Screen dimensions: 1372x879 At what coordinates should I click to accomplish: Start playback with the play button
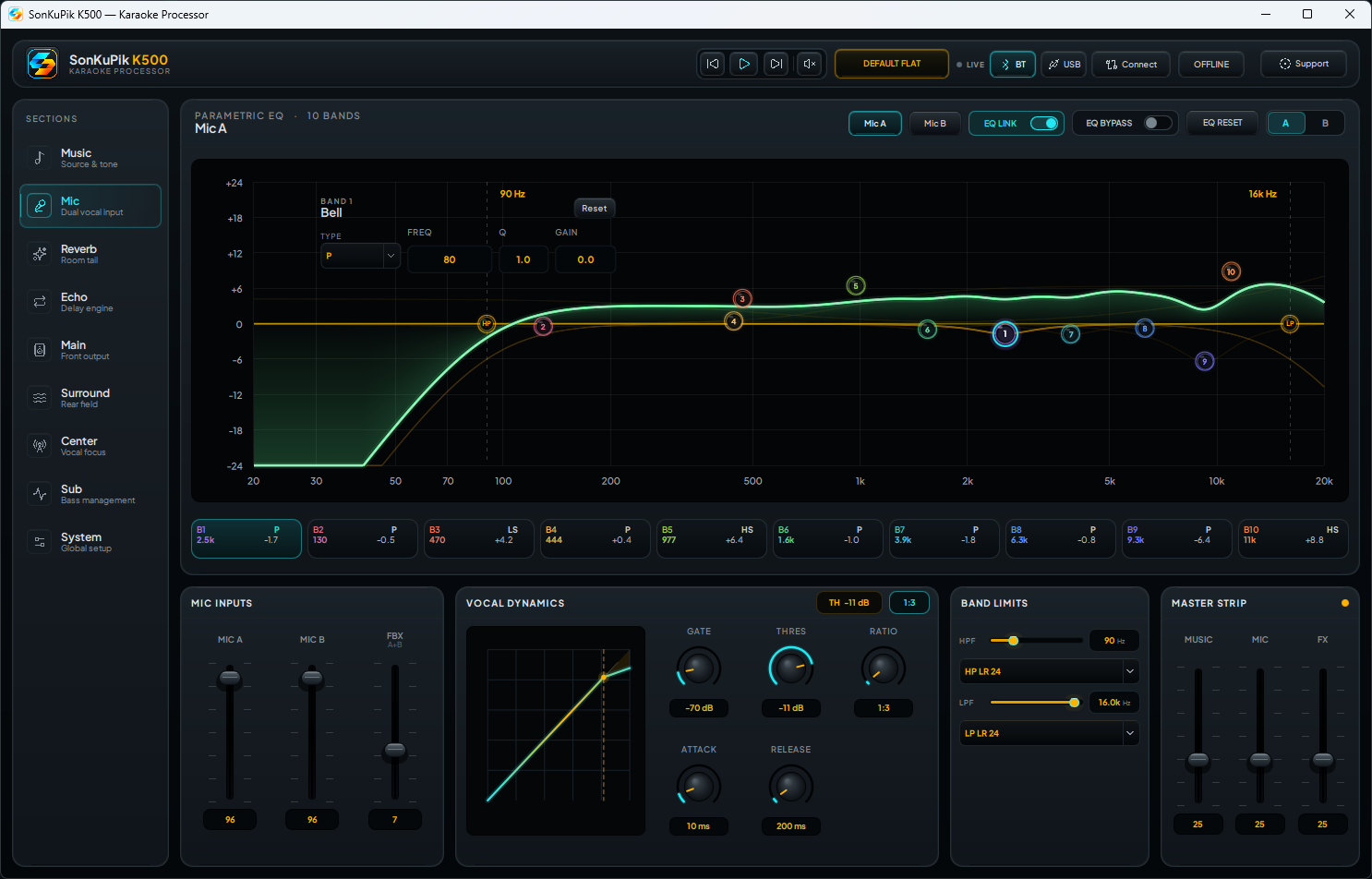point(744,64)
